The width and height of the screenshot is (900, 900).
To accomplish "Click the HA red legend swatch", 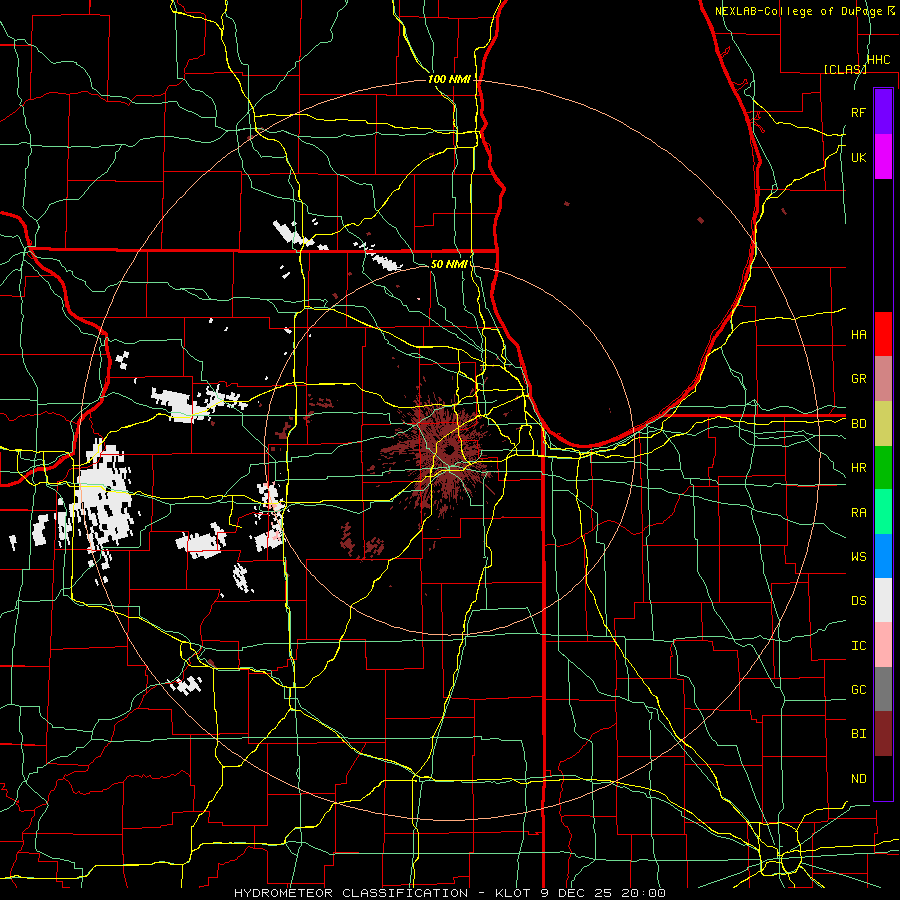I will 883,334.
